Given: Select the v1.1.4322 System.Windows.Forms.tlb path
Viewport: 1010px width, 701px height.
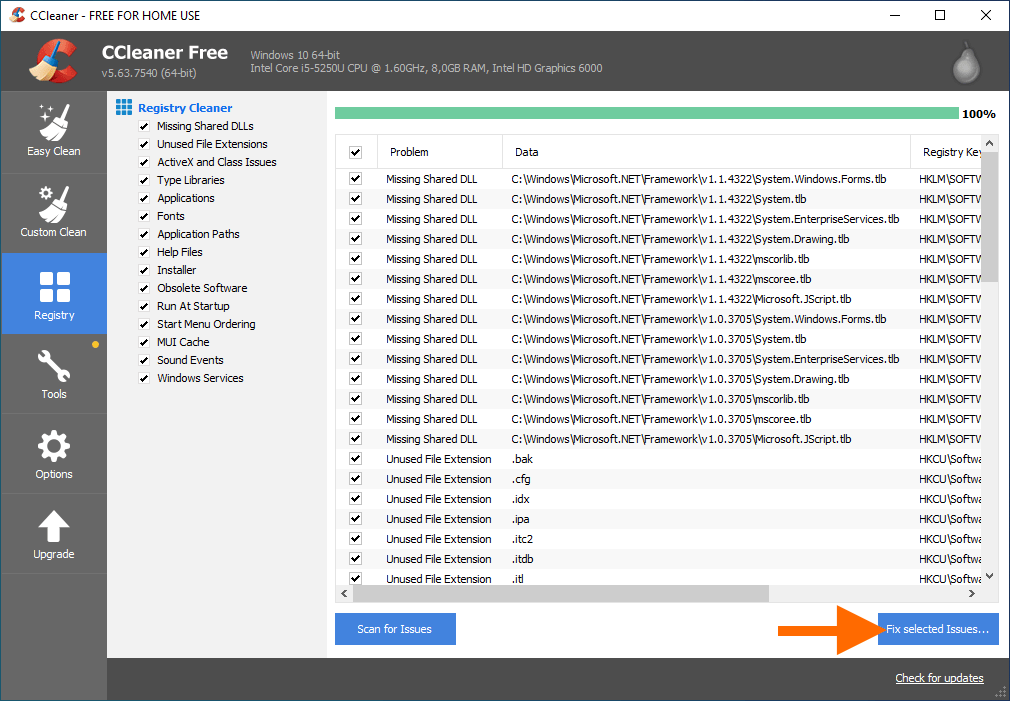Looking at the screenshot, I should [x=699, y=179].
